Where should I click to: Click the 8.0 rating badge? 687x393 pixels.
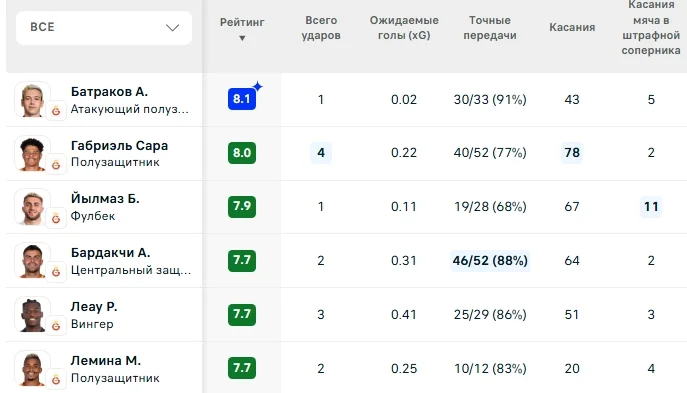[242, 153]
